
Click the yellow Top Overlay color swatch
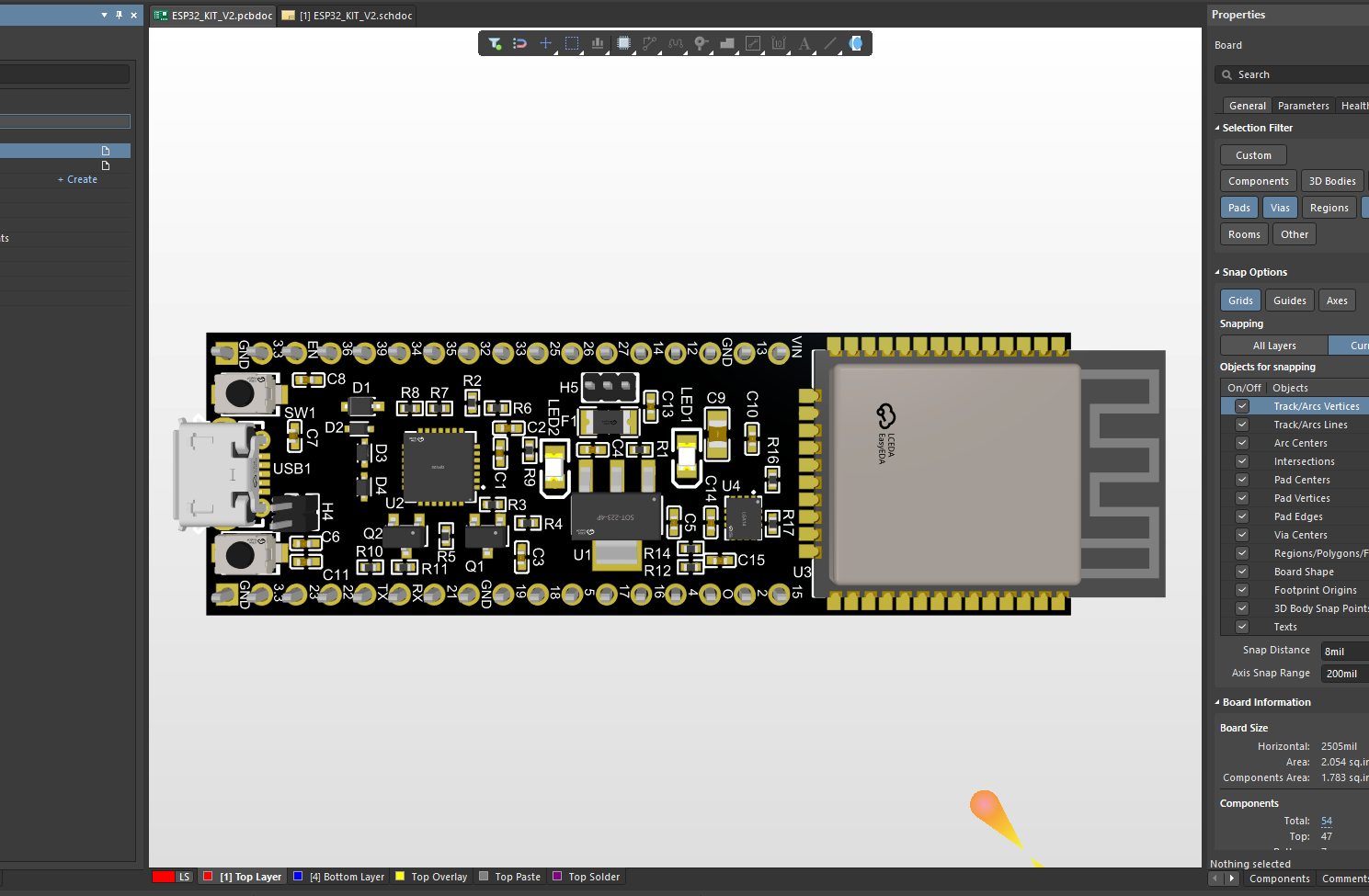pyautogui.click(x=400, y=877)
